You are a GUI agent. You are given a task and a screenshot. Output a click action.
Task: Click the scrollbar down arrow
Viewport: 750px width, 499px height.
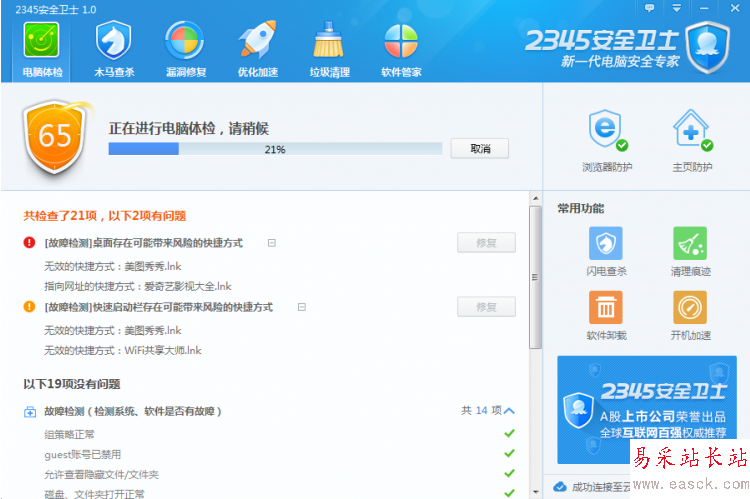(x=535, y=492)
